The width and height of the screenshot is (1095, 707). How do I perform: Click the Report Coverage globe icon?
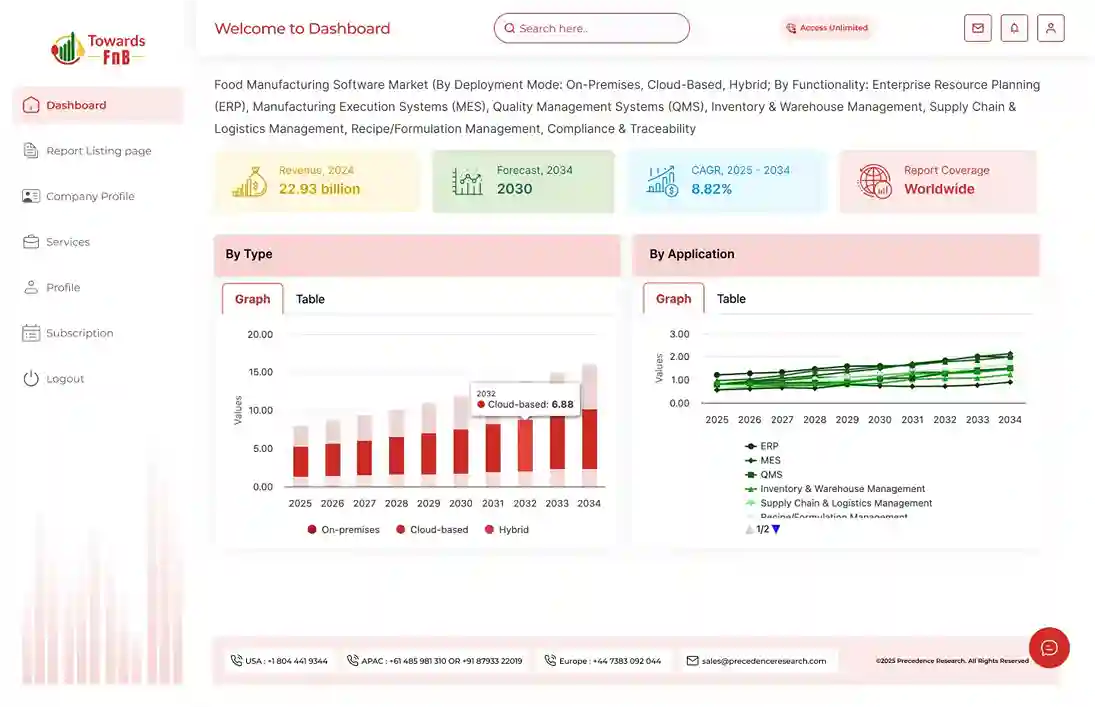(875, 181)
